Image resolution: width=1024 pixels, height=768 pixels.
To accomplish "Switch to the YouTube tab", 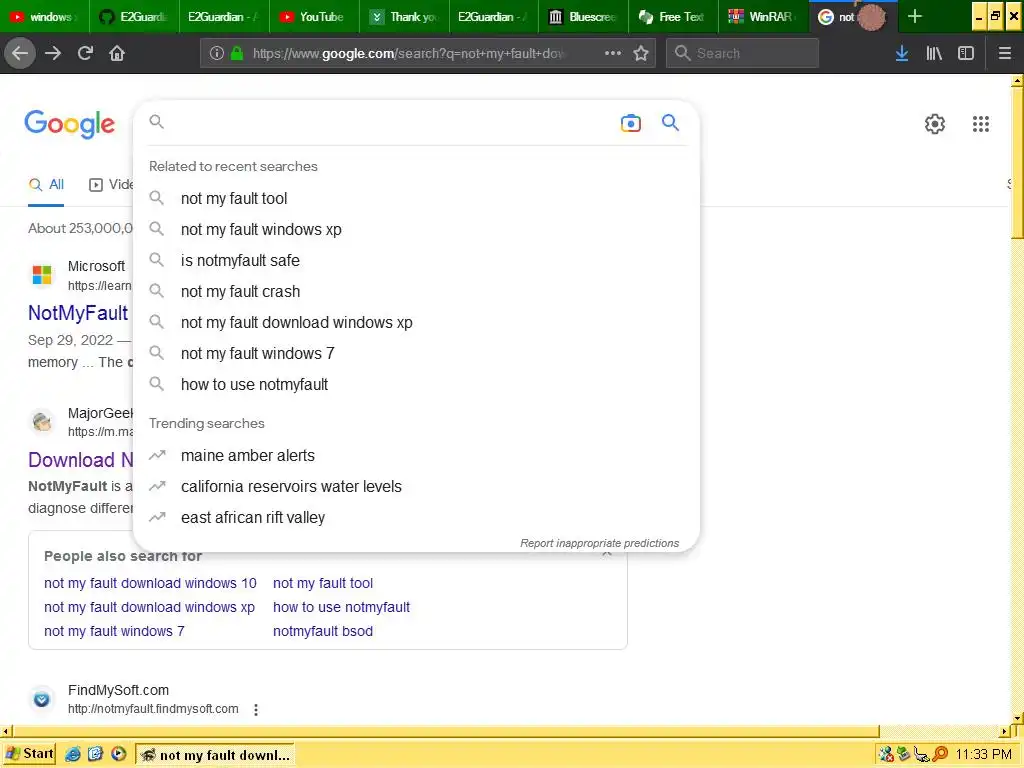I will pyautogui.click(x=313, y=16).
